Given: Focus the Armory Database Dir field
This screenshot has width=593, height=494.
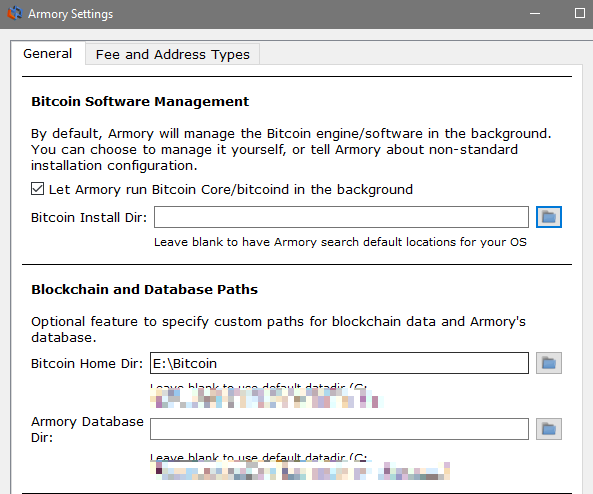Looking at the screenshot, I should tap(339, 429).
